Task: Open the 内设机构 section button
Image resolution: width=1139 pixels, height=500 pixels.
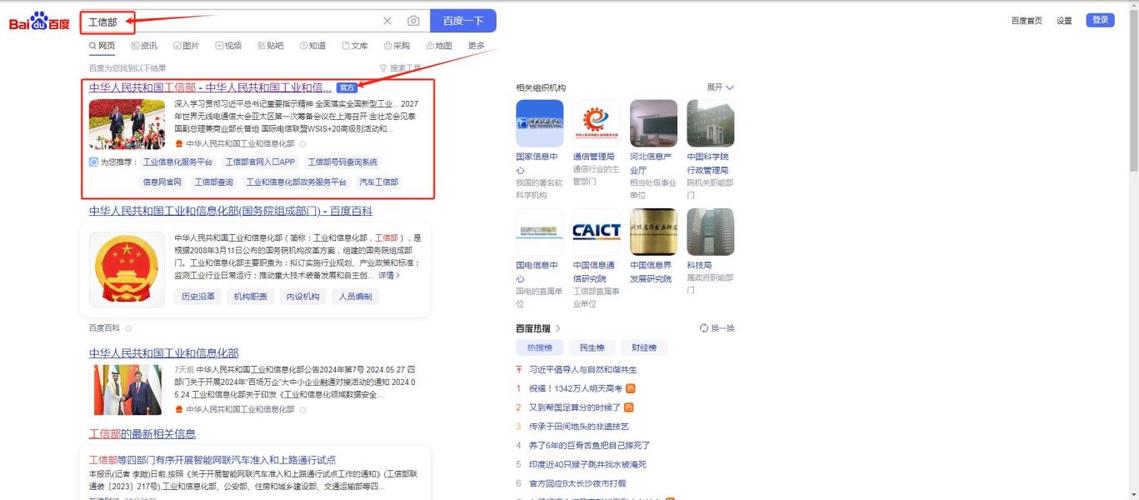Action: coord(303,297)
